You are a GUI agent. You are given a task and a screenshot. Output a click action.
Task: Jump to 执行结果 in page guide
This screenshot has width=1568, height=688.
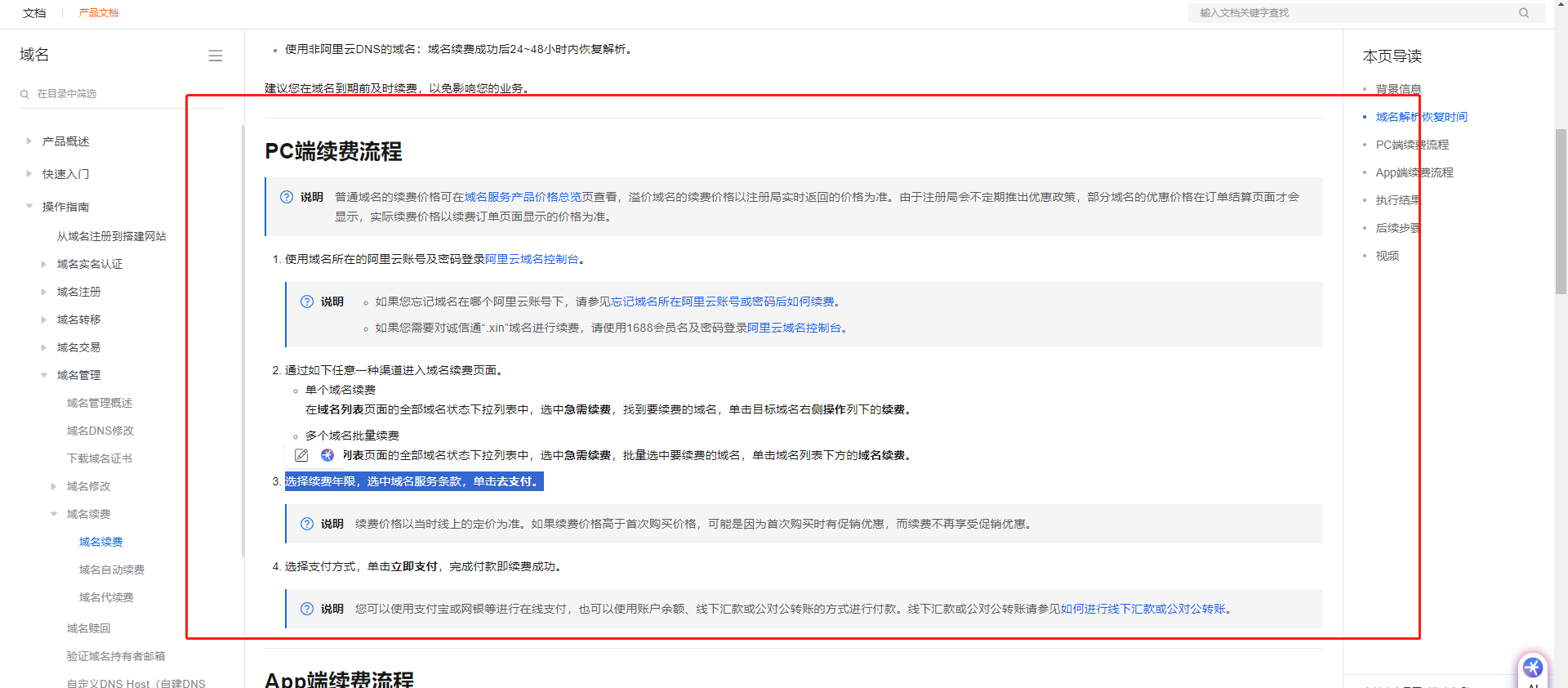click(1398, 200)
